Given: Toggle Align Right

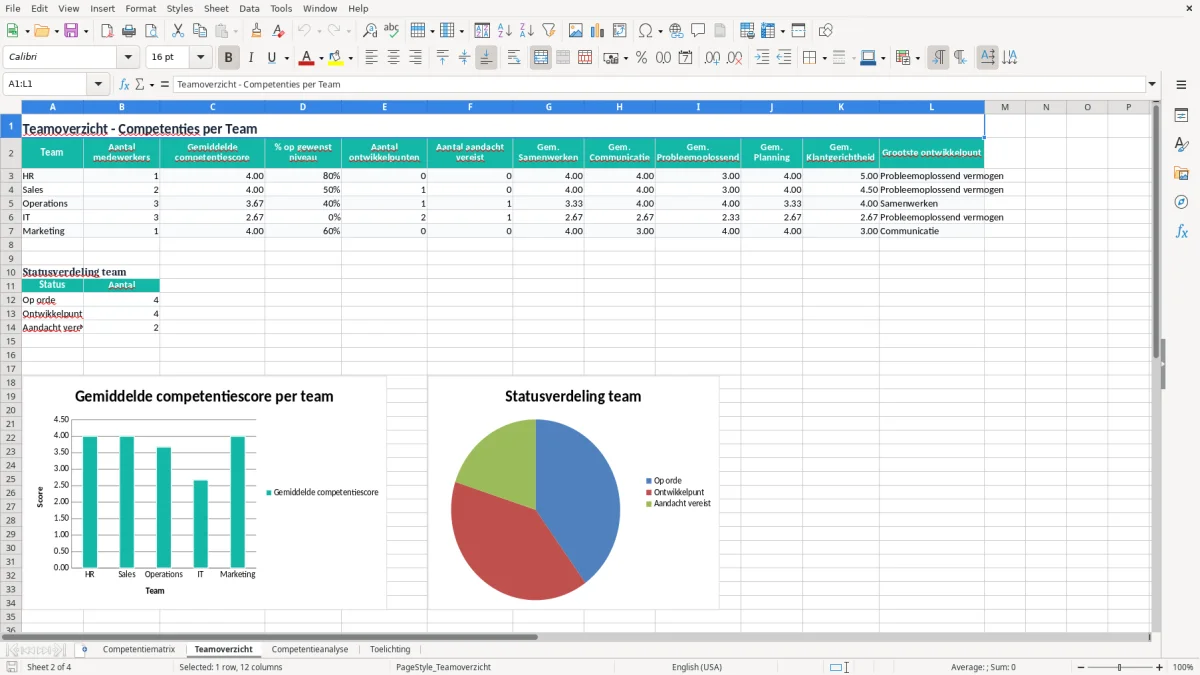Looking at the screenshot, I should click(416, 58).
